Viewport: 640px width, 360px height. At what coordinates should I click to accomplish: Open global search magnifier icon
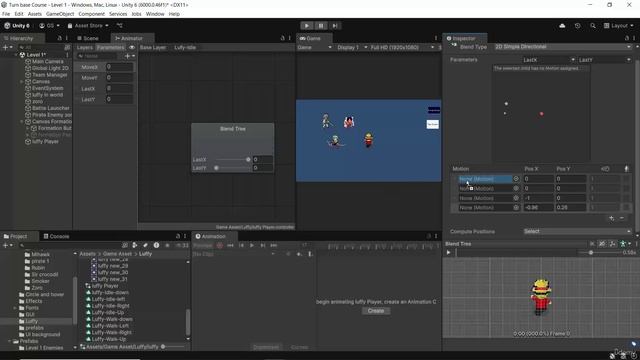point(593,26)
